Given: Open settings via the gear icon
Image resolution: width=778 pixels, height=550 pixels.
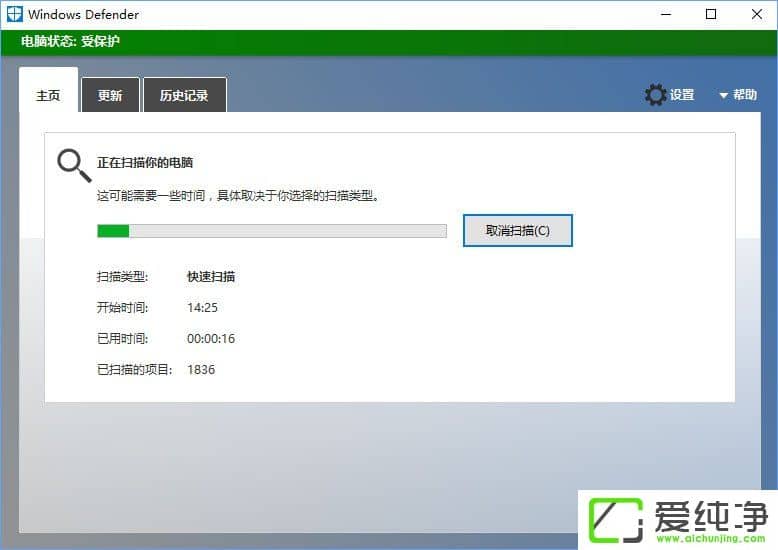Looking at the screenshot, I should click(x=655, y=95).
